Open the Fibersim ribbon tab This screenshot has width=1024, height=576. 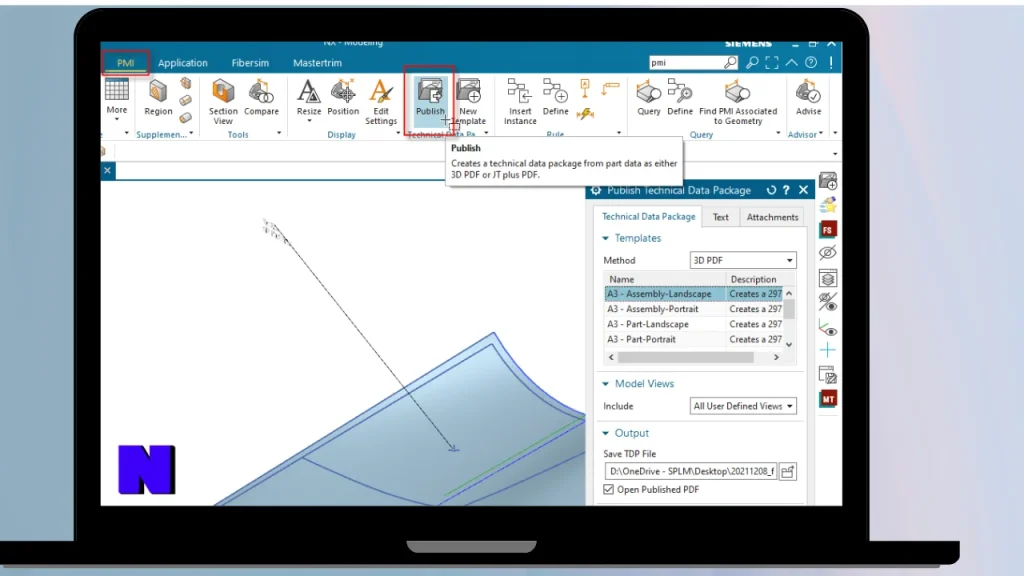250,63
